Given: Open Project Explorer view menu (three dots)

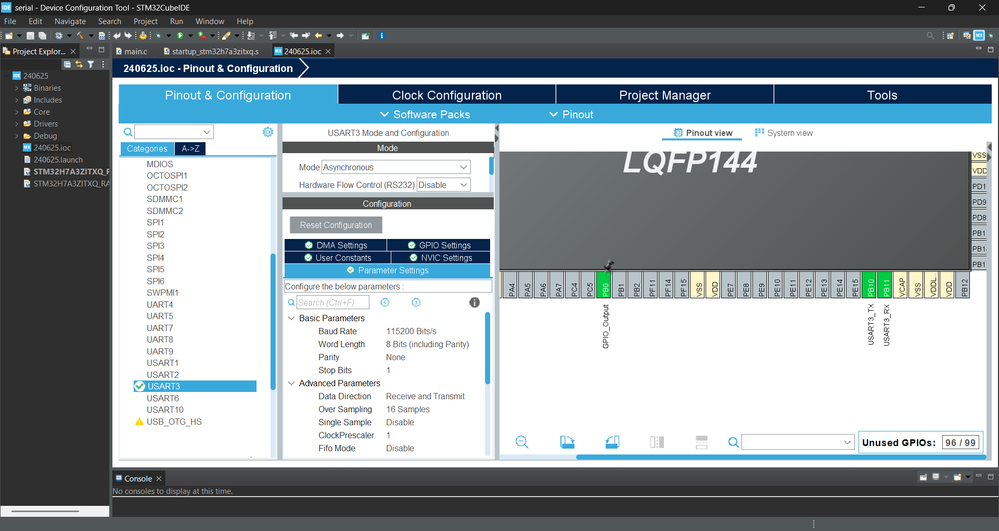Looking at the screenshot, I should [103, 64].
